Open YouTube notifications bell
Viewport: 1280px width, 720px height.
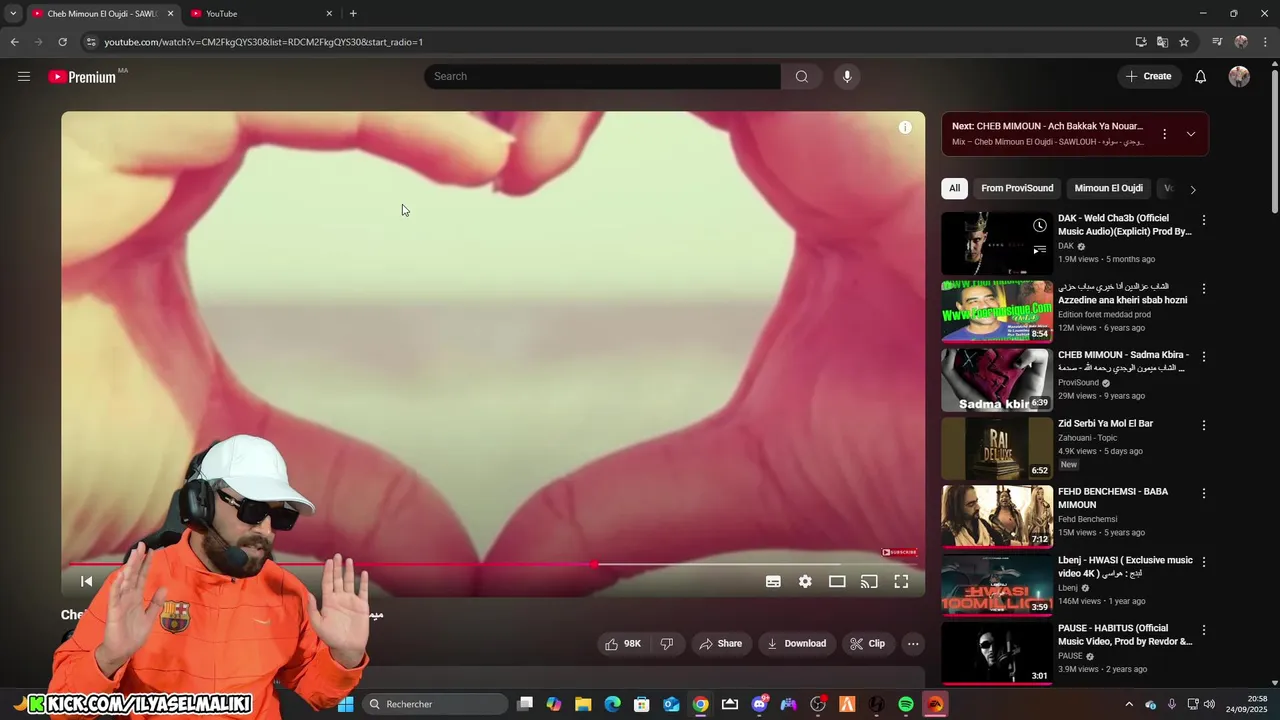point(1200,76)
